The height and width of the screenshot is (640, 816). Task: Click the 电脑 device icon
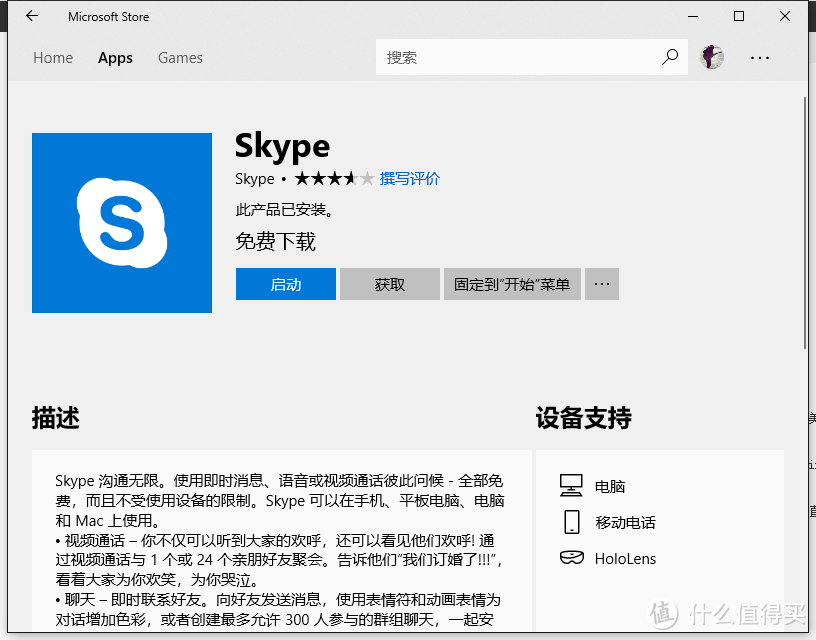[571, 486]
